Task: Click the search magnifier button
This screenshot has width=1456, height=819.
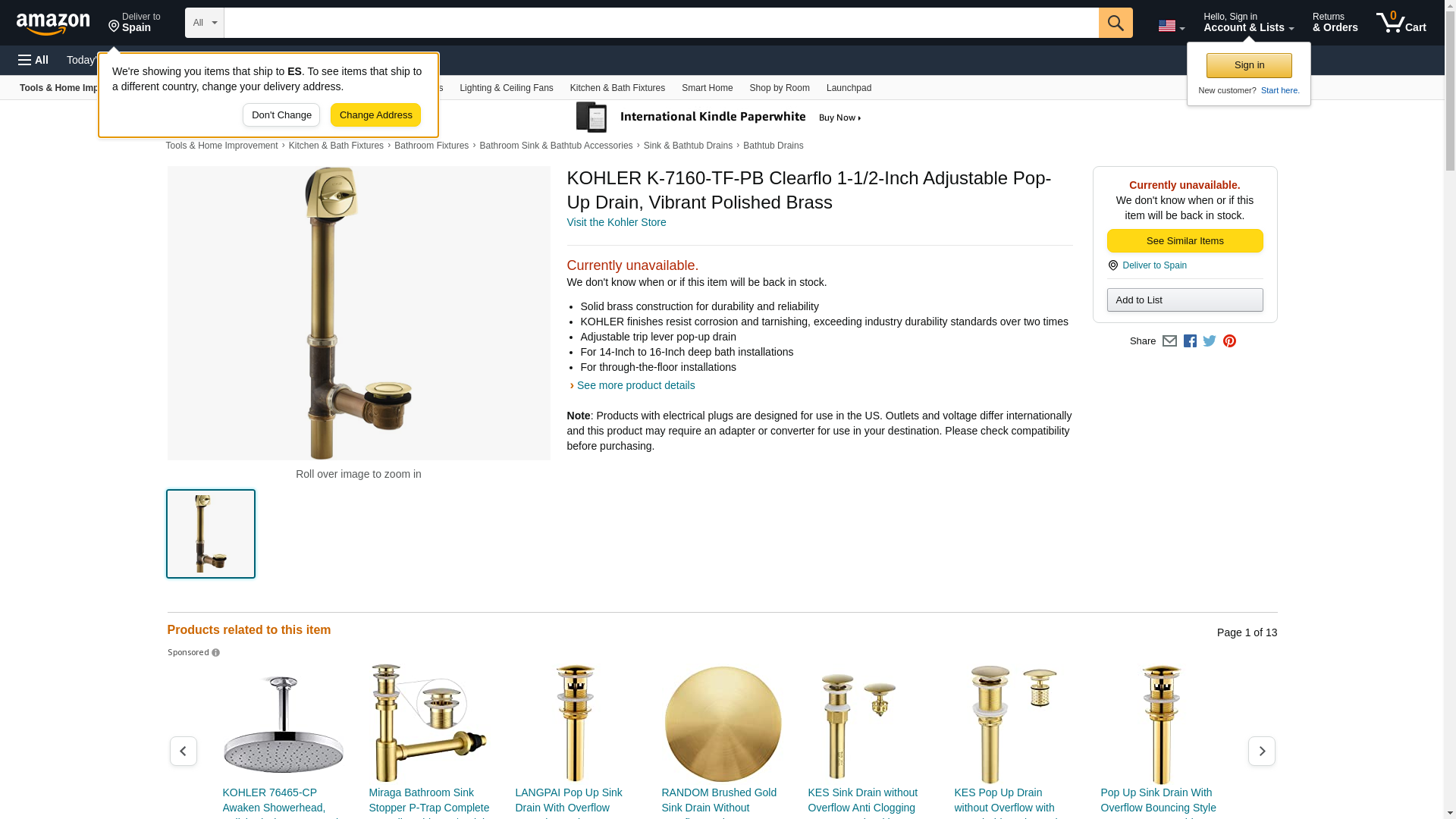Action: click(1116, 23)
